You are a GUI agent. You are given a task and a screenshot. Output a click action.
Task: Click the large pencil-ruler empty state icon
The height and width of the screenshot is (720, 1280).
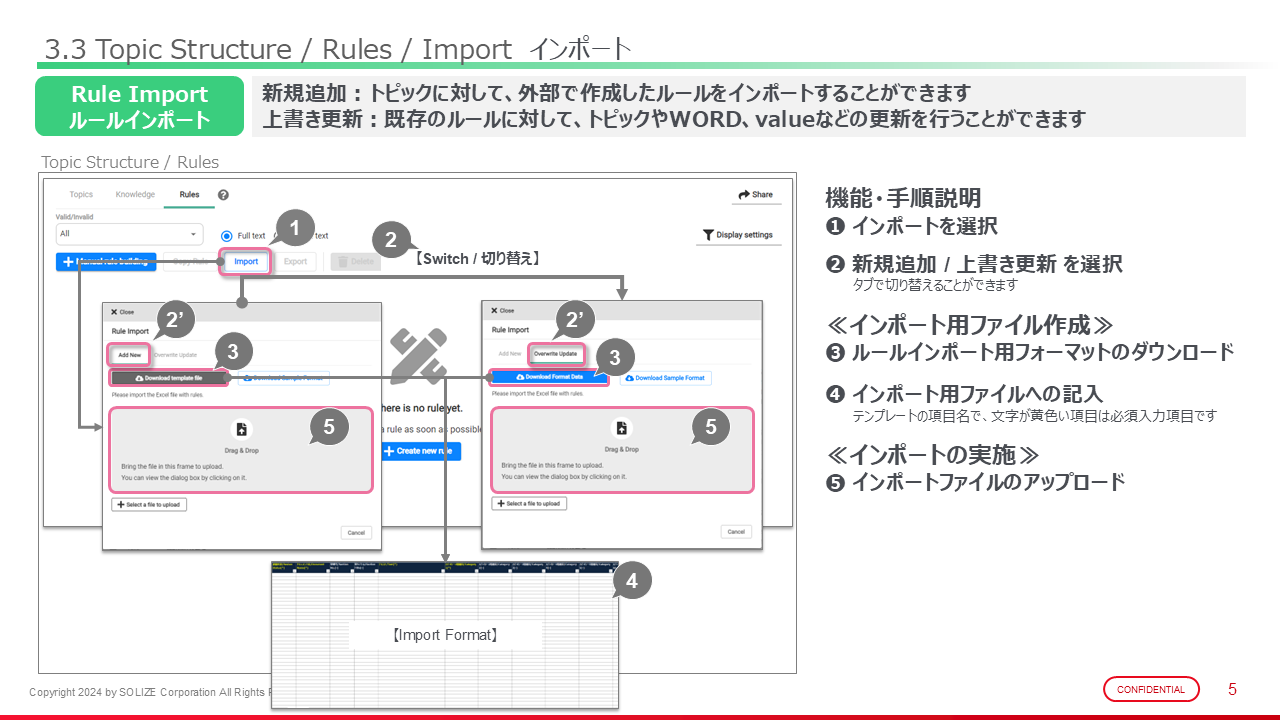coord(418,356)
